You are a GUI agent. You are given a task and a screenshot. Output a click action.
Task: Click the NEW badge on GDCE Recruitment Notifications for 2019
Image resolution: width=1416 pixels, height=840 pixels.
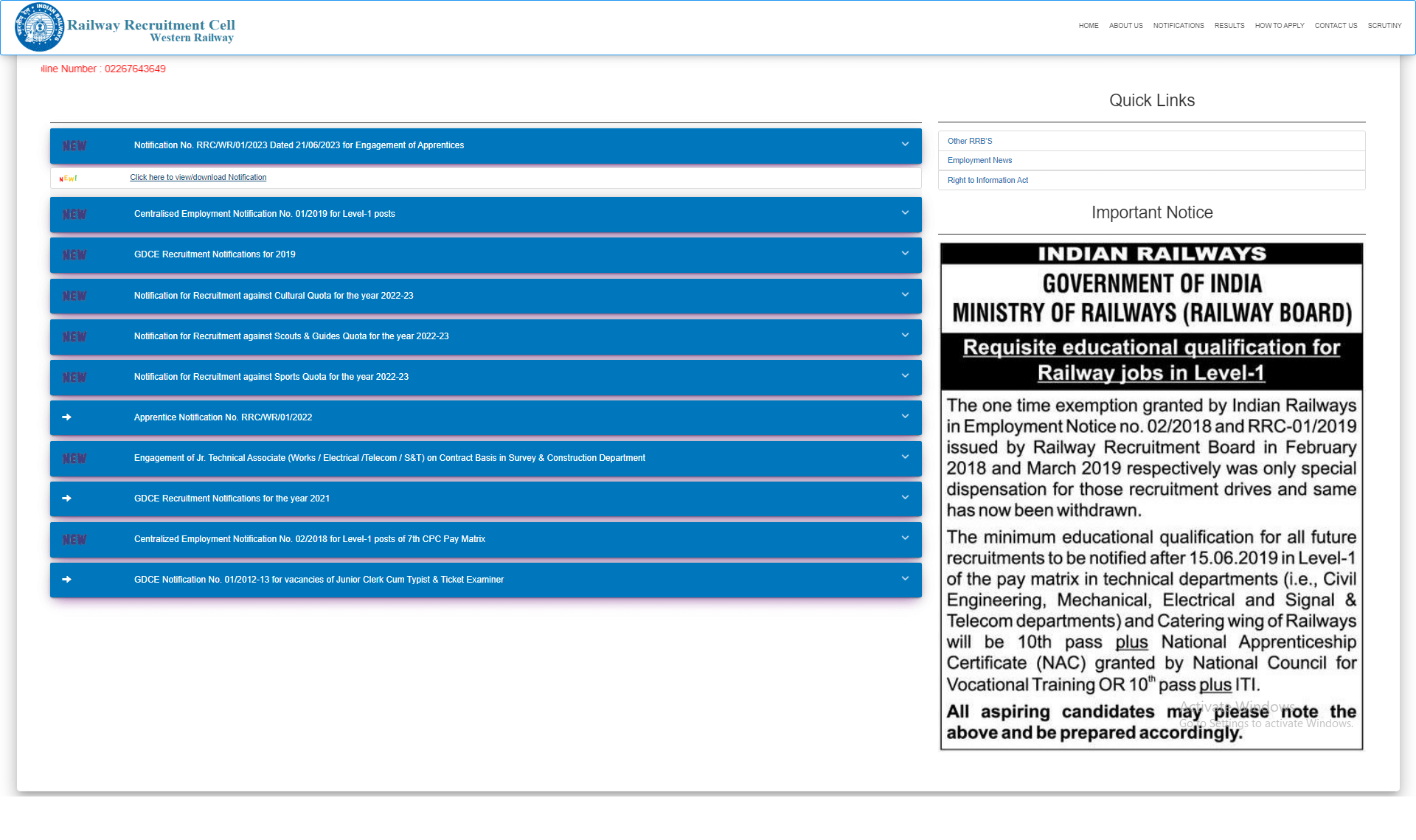coord(74,254)
